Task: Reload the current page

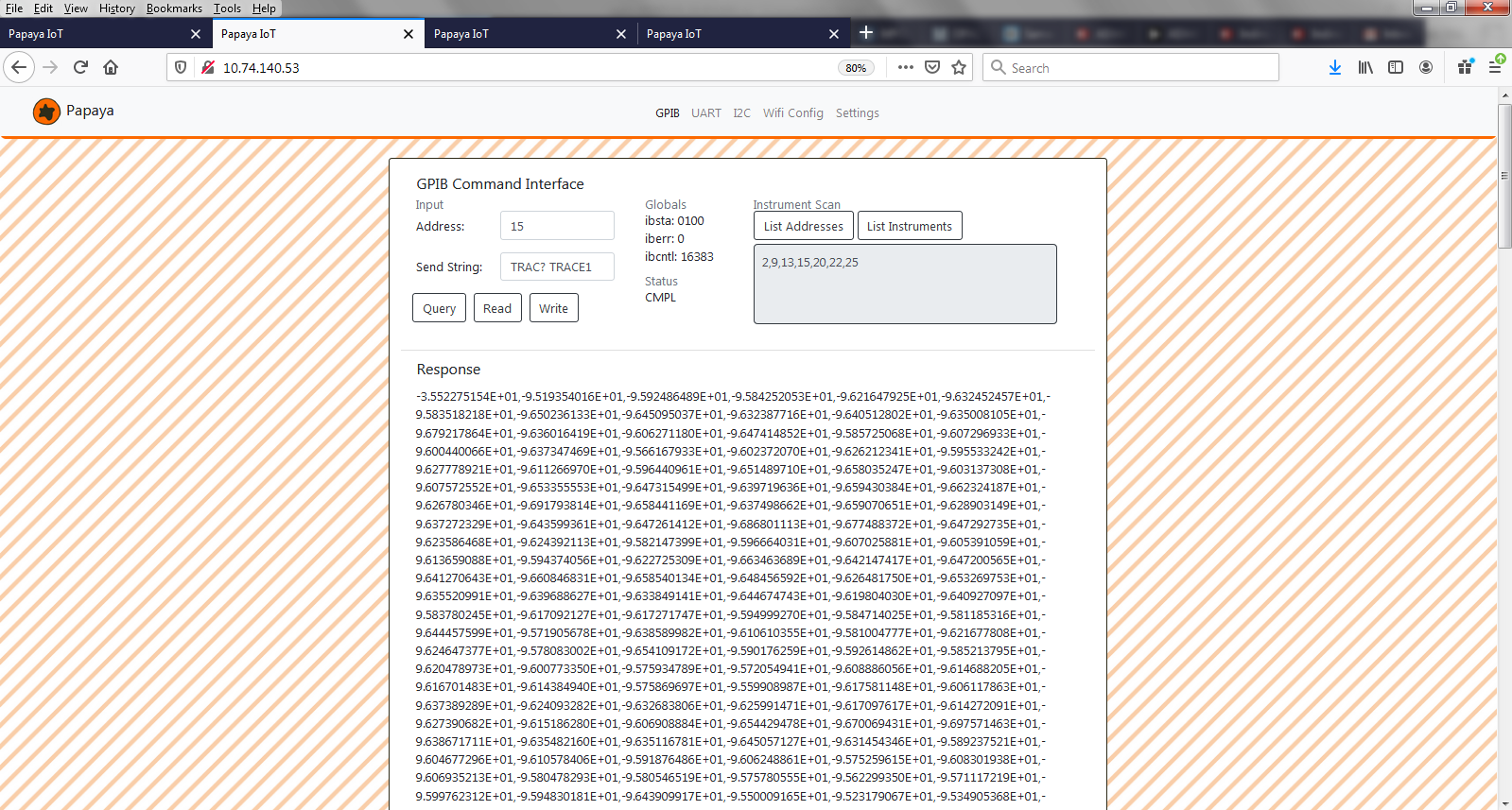Action: (x=80, y=67)
